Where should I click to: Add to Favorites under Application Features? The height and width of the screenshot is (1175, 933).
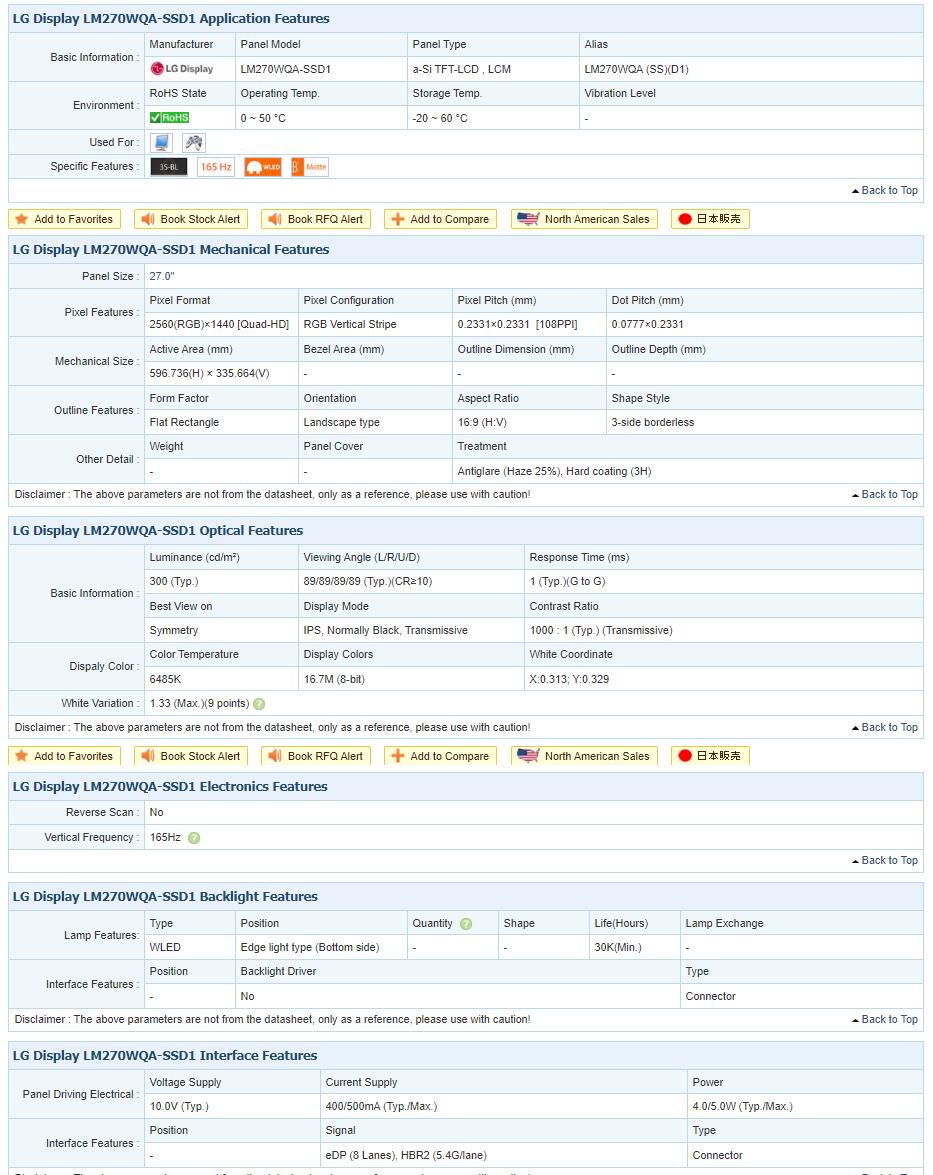coord(64,219)
